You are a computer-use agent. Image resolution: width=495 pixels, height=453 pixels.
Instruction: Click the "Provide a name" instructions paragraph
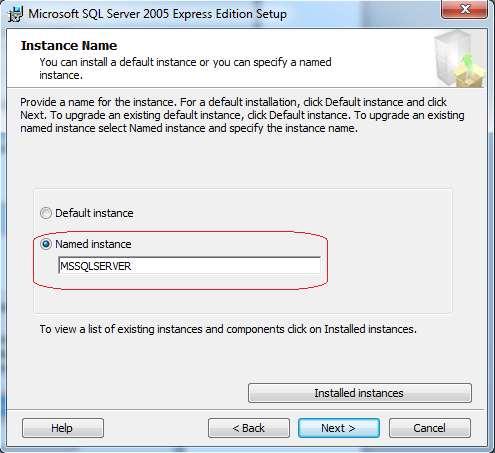coord(242,115)
